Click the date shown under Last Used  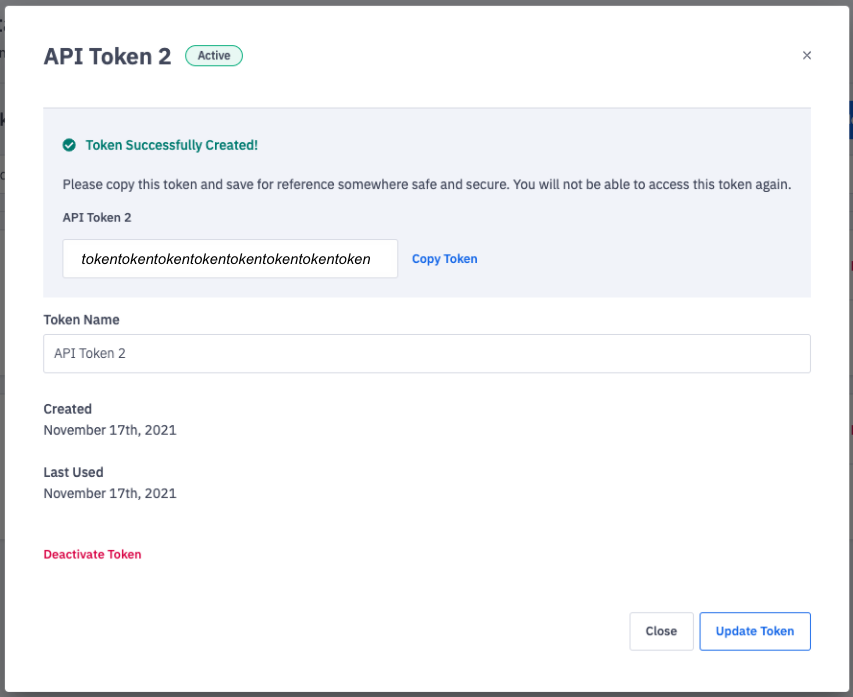click(110, 493)
